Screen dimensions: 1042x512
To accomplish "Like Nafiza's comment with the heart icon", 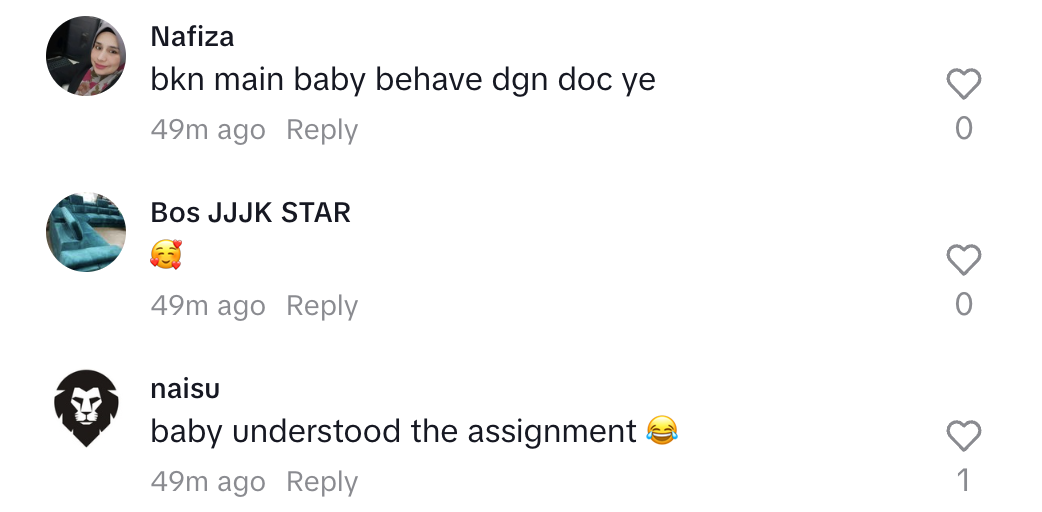I will click(x=964, y=84).
